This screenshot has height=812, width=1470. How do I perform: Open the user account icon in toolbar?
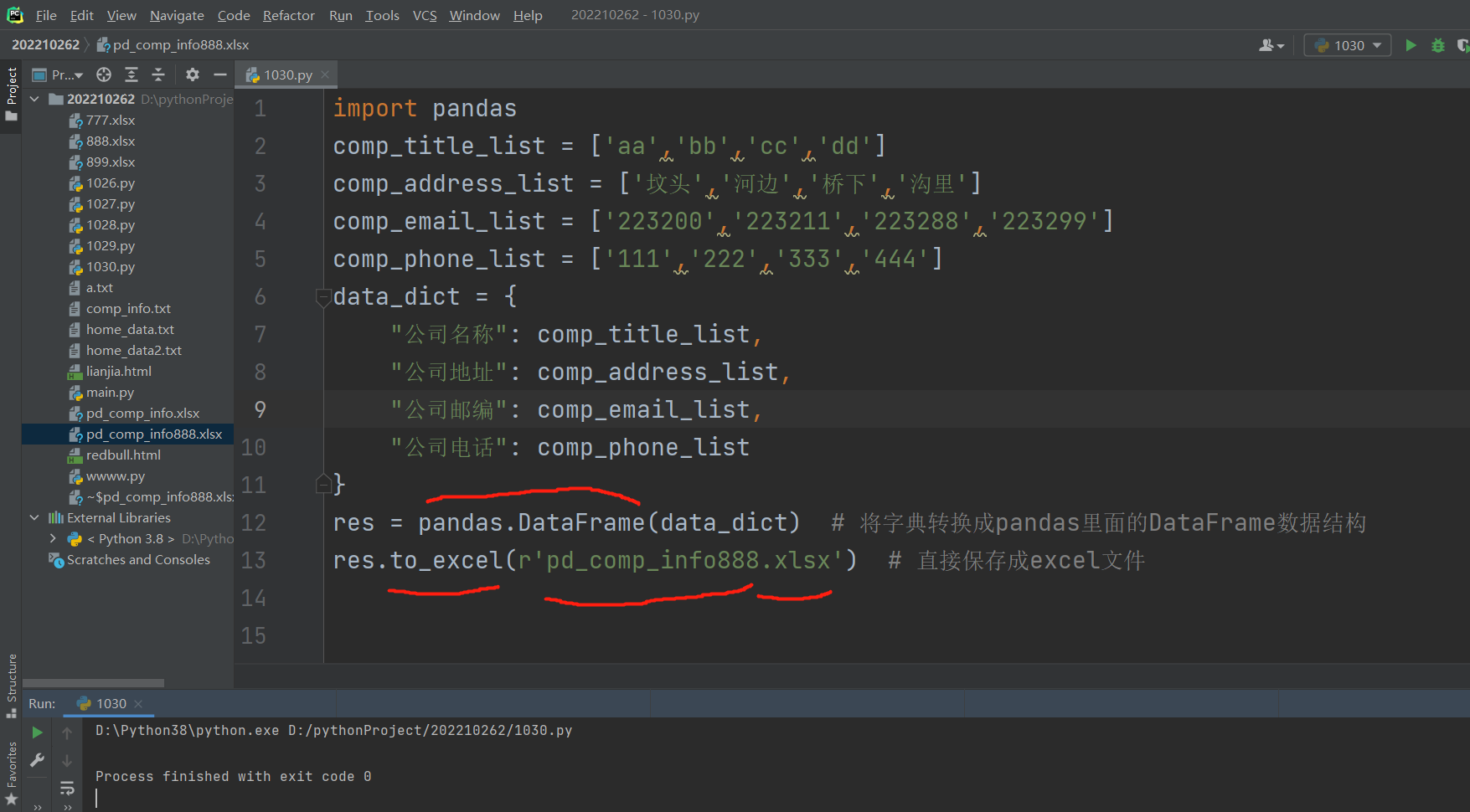coord(1271,45)
